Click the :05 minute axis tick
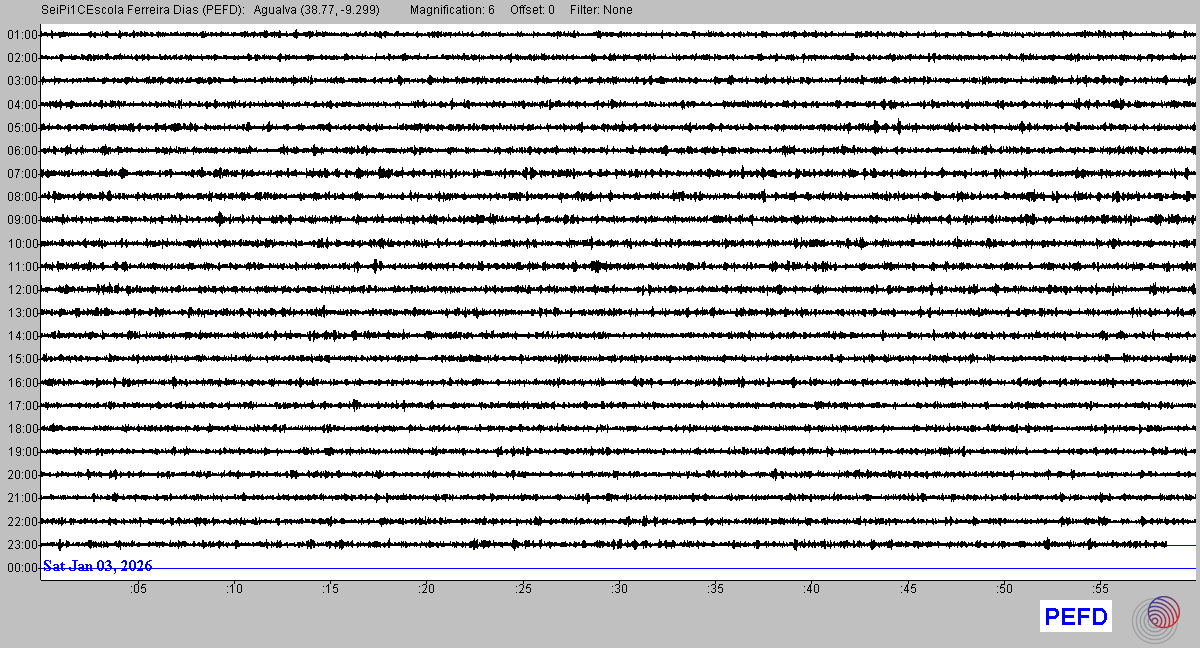This screenshot has width=1200, height=648. point(139,589)
